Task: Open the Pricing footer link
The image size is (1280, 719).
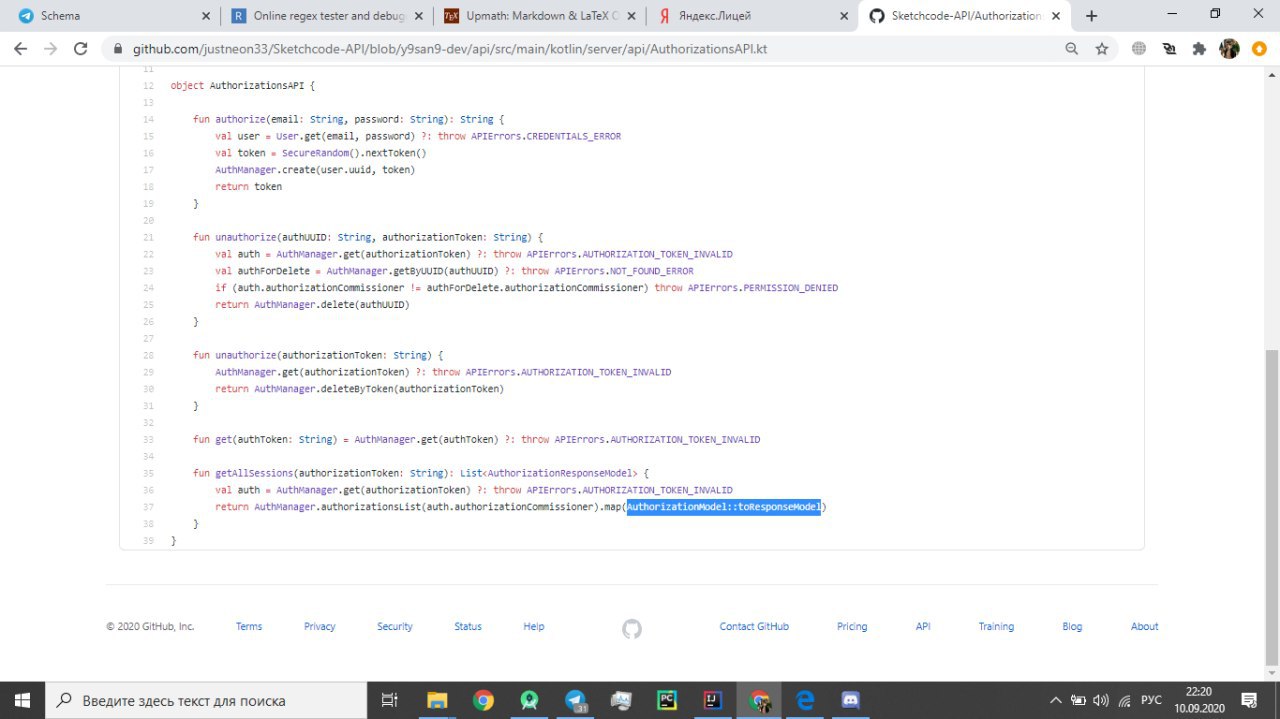Action: click(852, 626)
